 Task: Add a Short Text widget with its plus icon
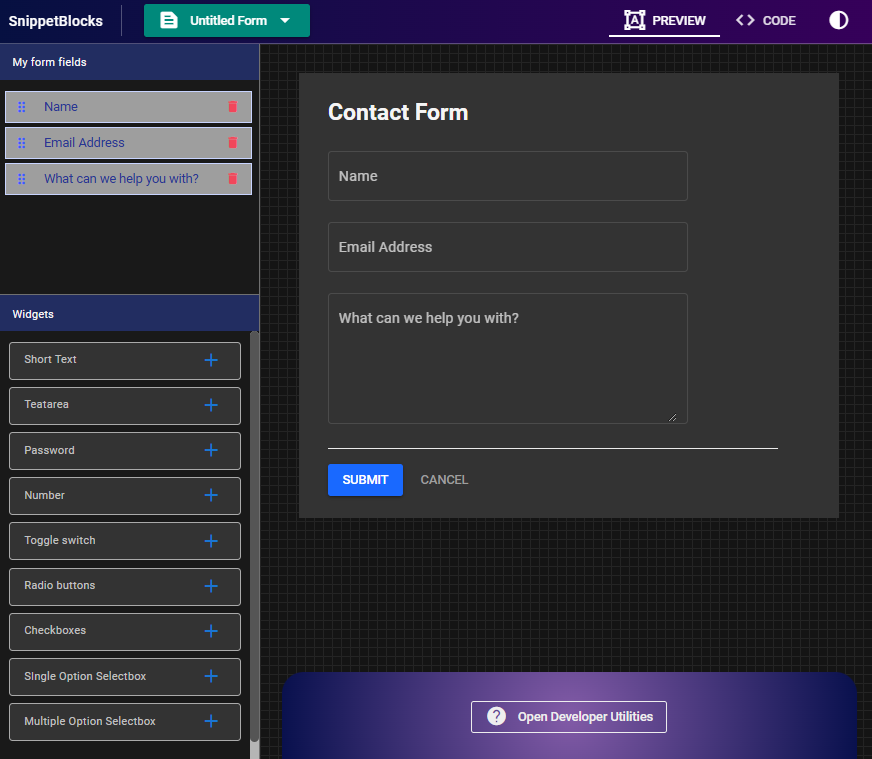coord(211,360)
